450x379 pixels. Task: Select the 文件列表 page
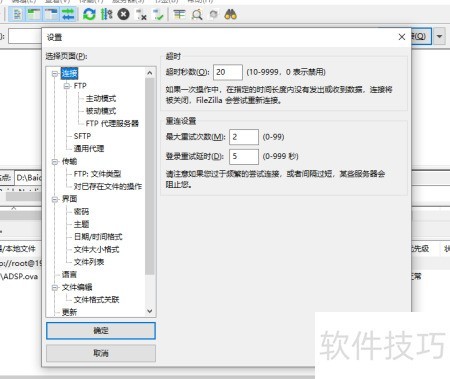[x=89, y=262]
